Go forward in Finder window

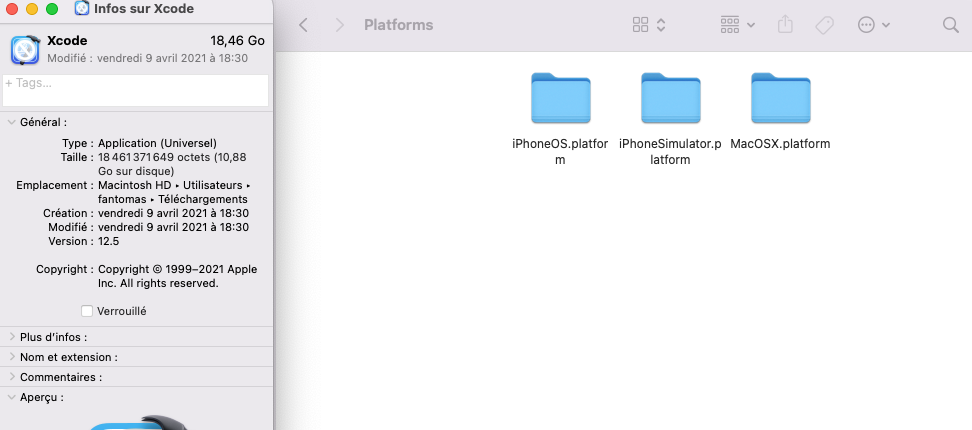(x=339, y=25)
